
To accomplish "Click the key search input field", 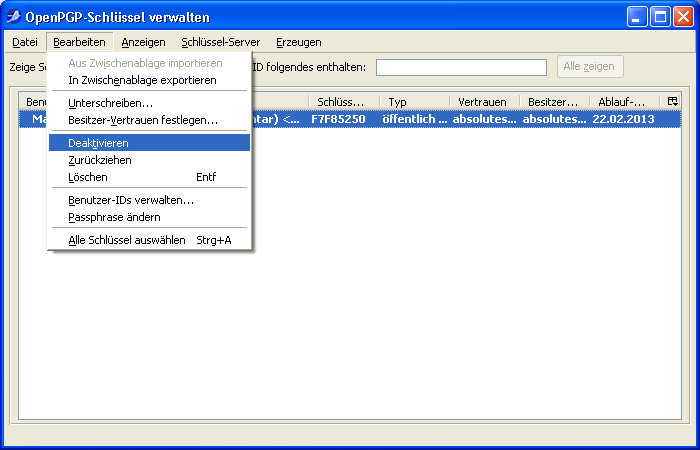I will click(x=461, y=67).
